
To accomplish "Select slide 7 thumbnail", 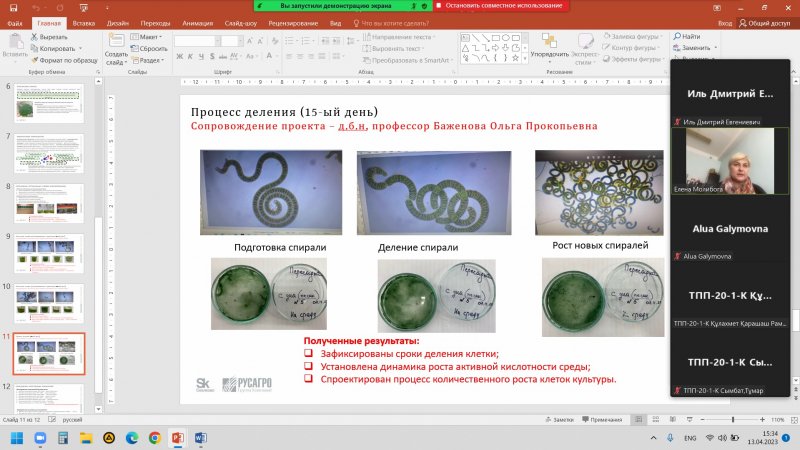I will point(48,153).
